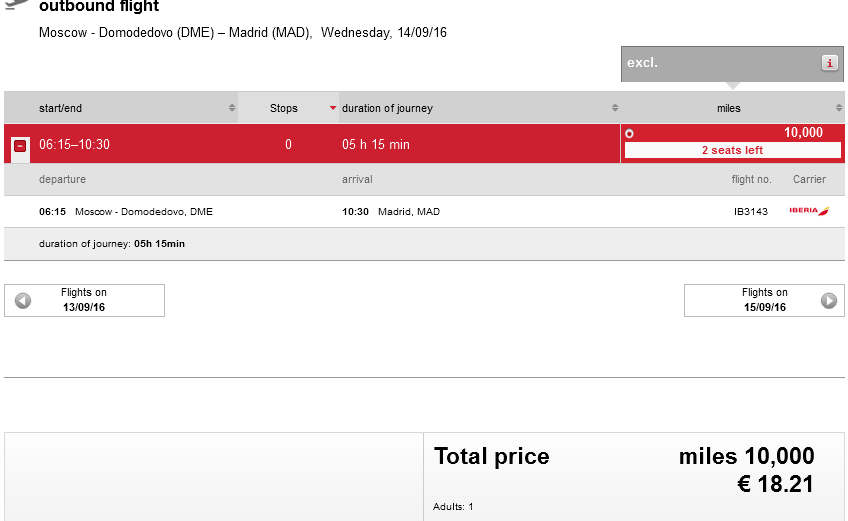Click the outbound flight heading
This screenshot has width=848, height=521.
tap(99, 6)
